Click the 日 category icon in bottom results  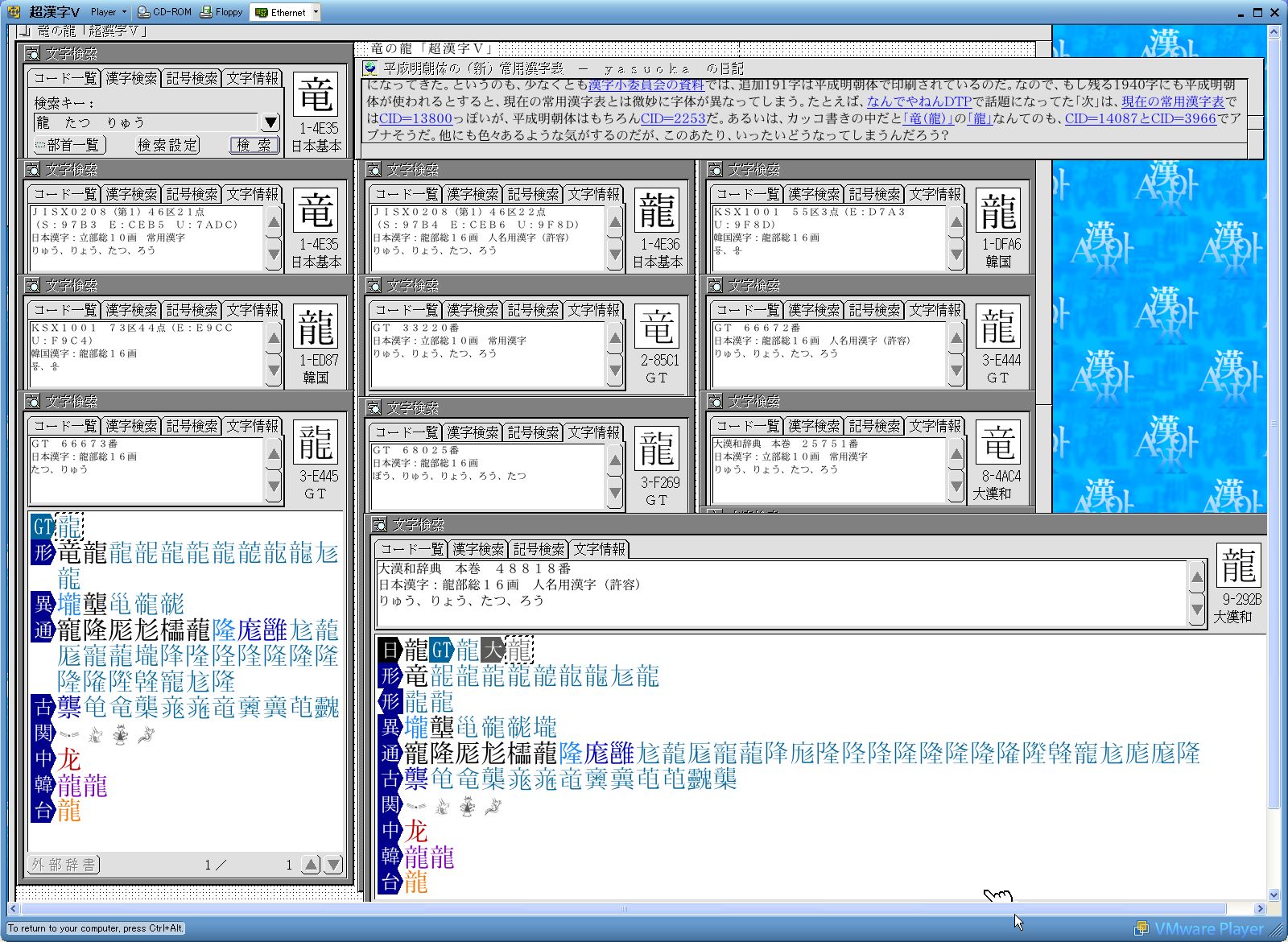(390, 650)
